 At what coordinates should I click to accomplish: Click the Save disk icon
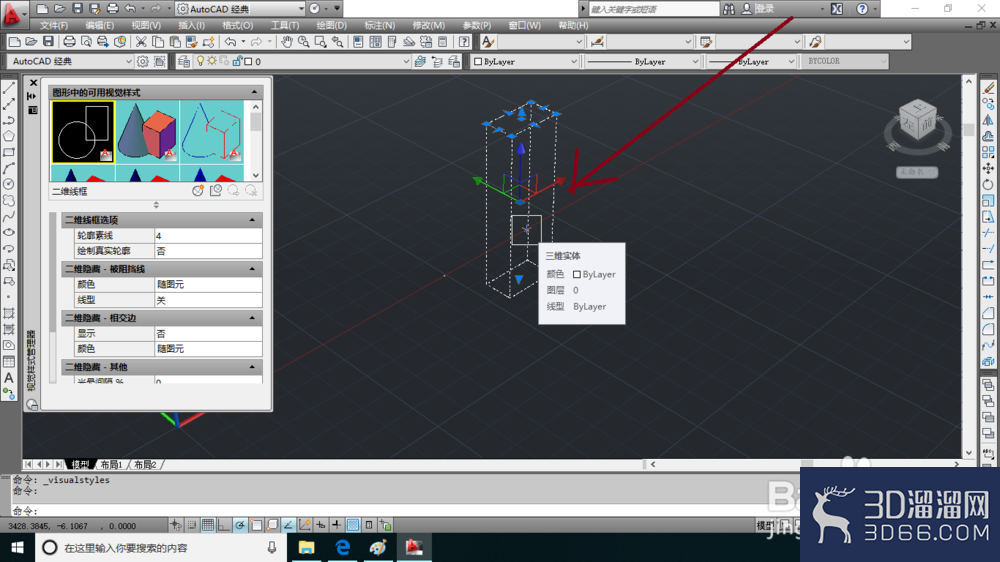pos(48,42)
